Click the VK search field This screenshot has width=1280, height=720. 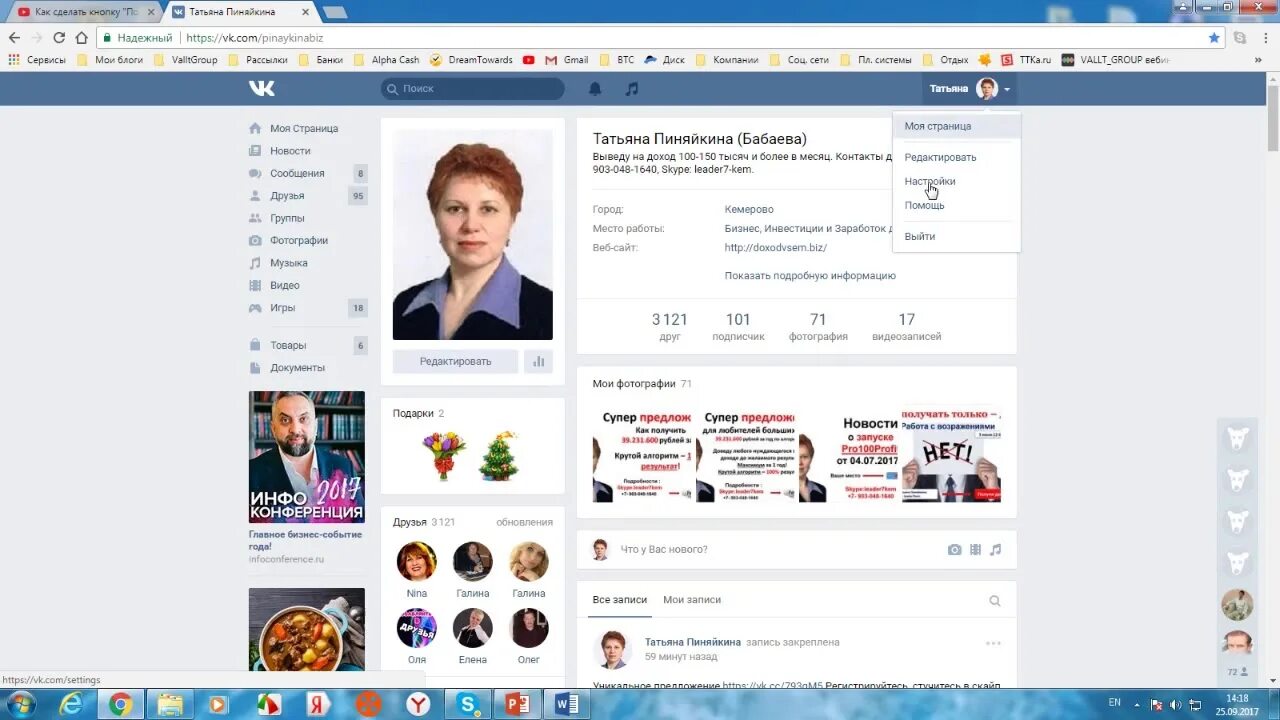pyautogui.click(x=473, y=89)
